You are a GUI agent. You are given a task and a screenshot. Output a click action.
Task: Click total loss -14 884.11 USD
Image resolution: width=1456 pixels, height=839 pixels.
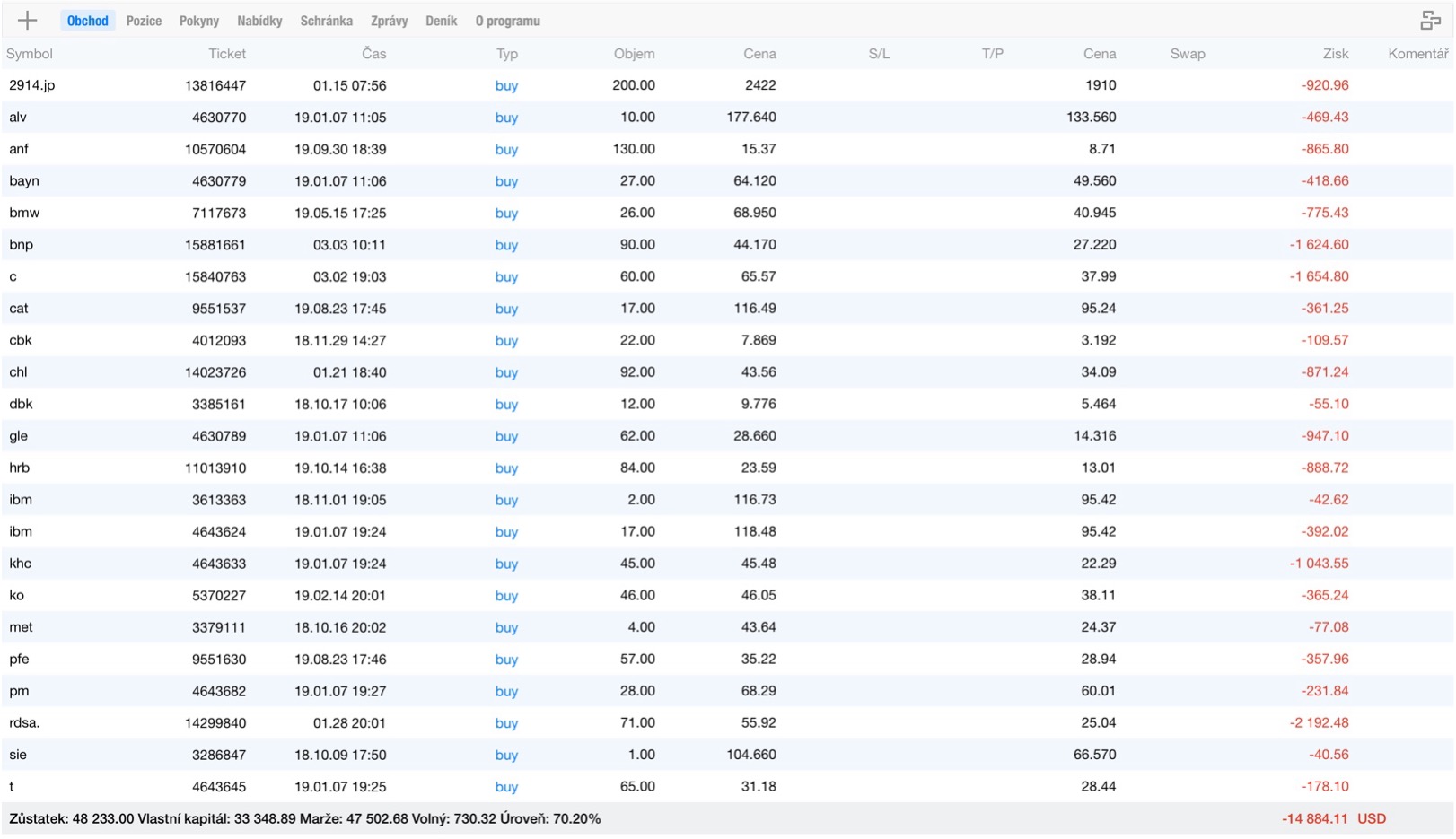[x=1334, y=819]
